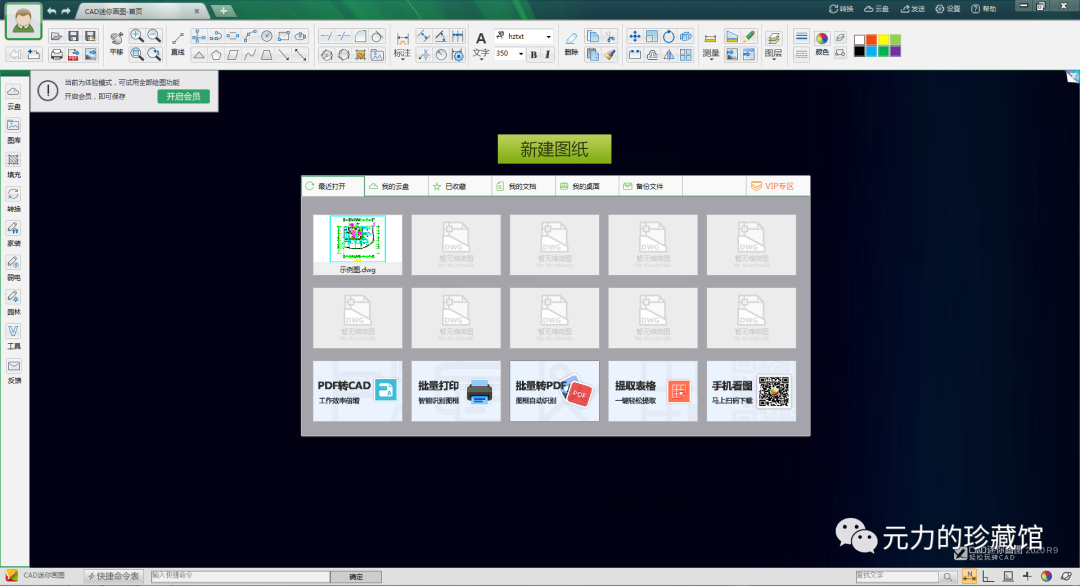
Task: Click the scissors cut icon
Action: pyautogui.click(x=610, y=36)
